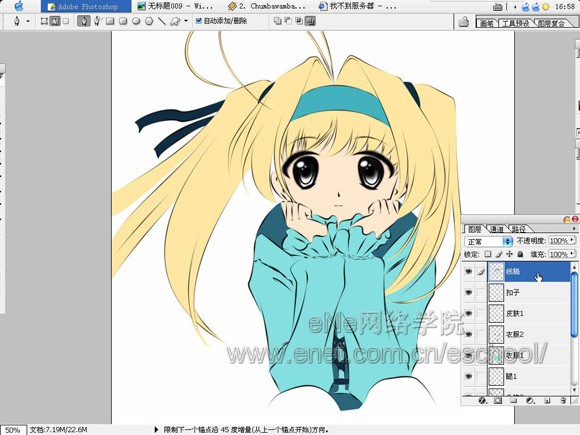Select the Ellipse shape tool
580x435 pixels.
point(136,21)
